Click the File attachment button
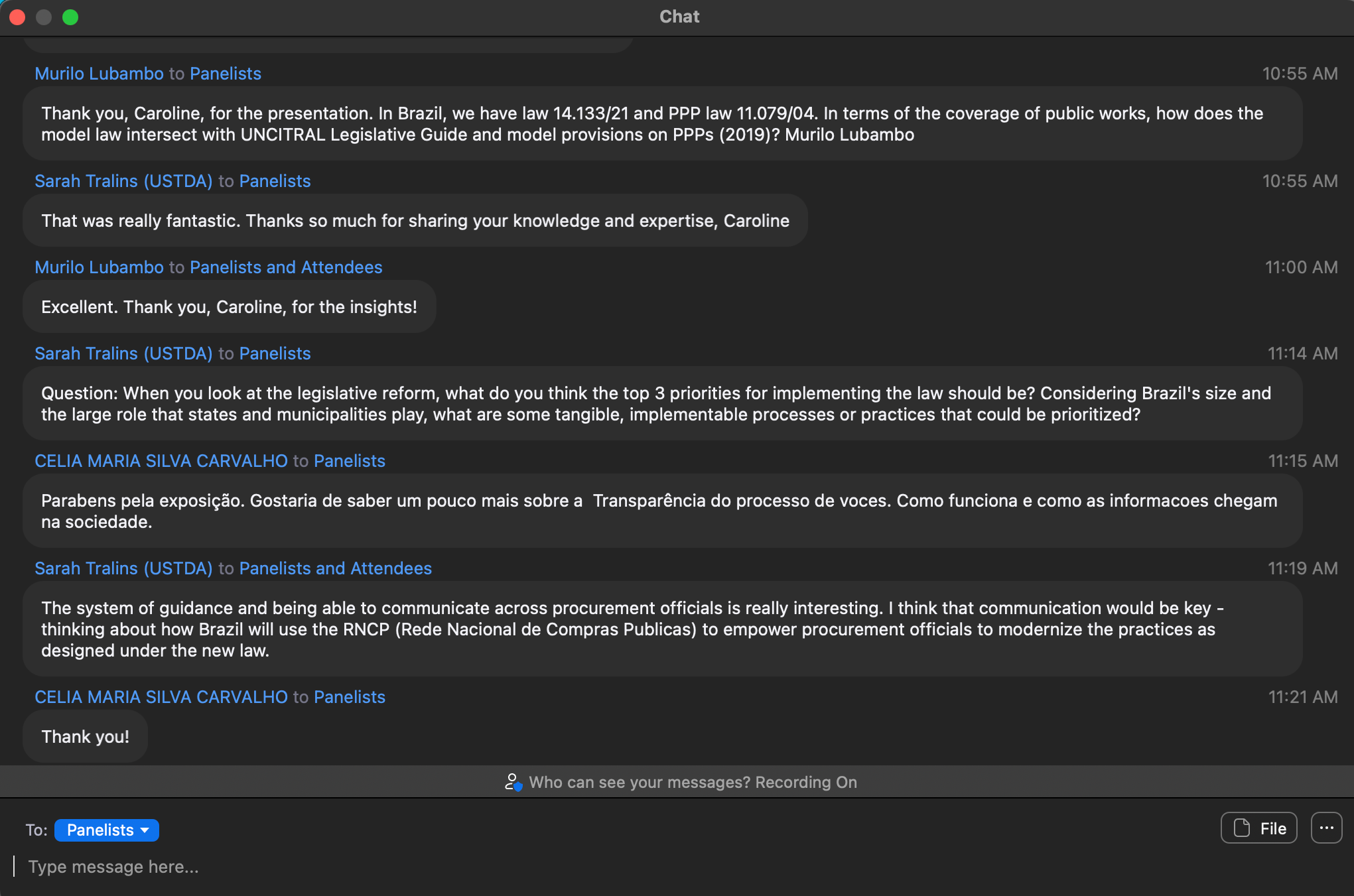Image resolution: width=1354 pixels, height=896 pixels. coord(1258,828)
